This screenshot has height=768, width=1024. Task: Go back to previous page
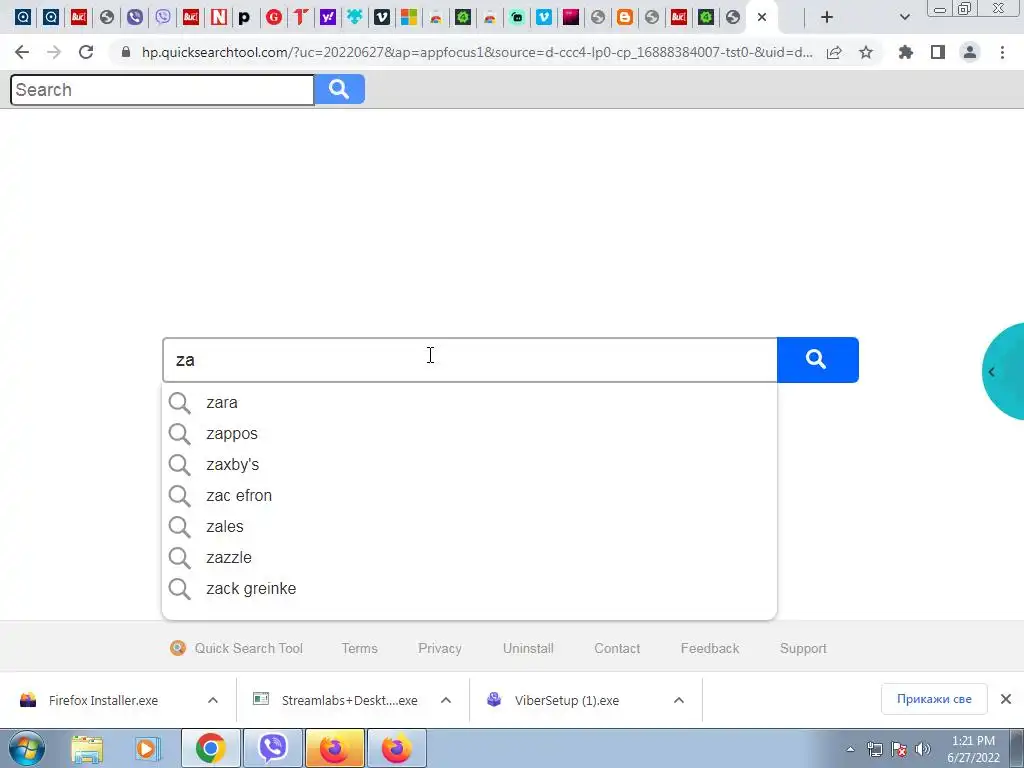point(22,52)
